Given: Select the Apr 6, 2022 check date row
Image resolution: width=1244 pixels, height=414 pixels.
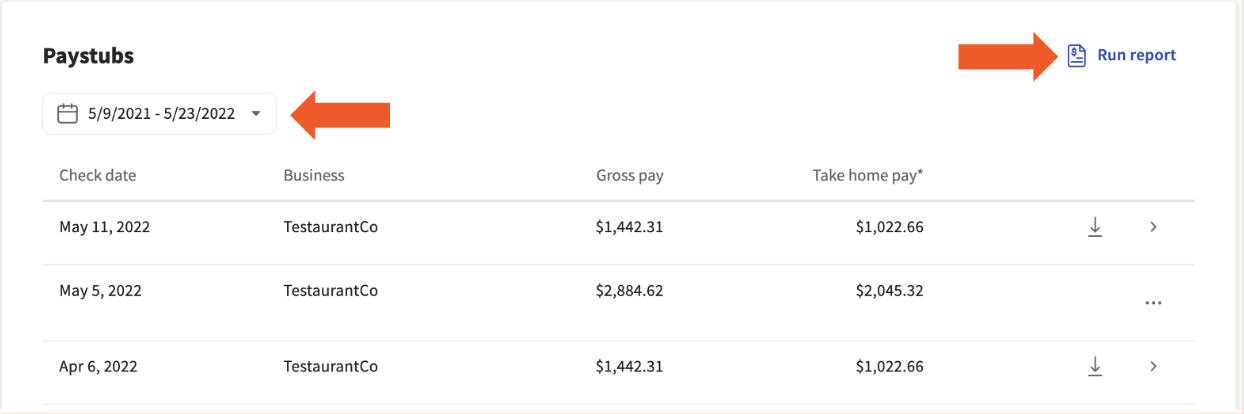Looking at the screenshot, I should [x=99, y=367].
